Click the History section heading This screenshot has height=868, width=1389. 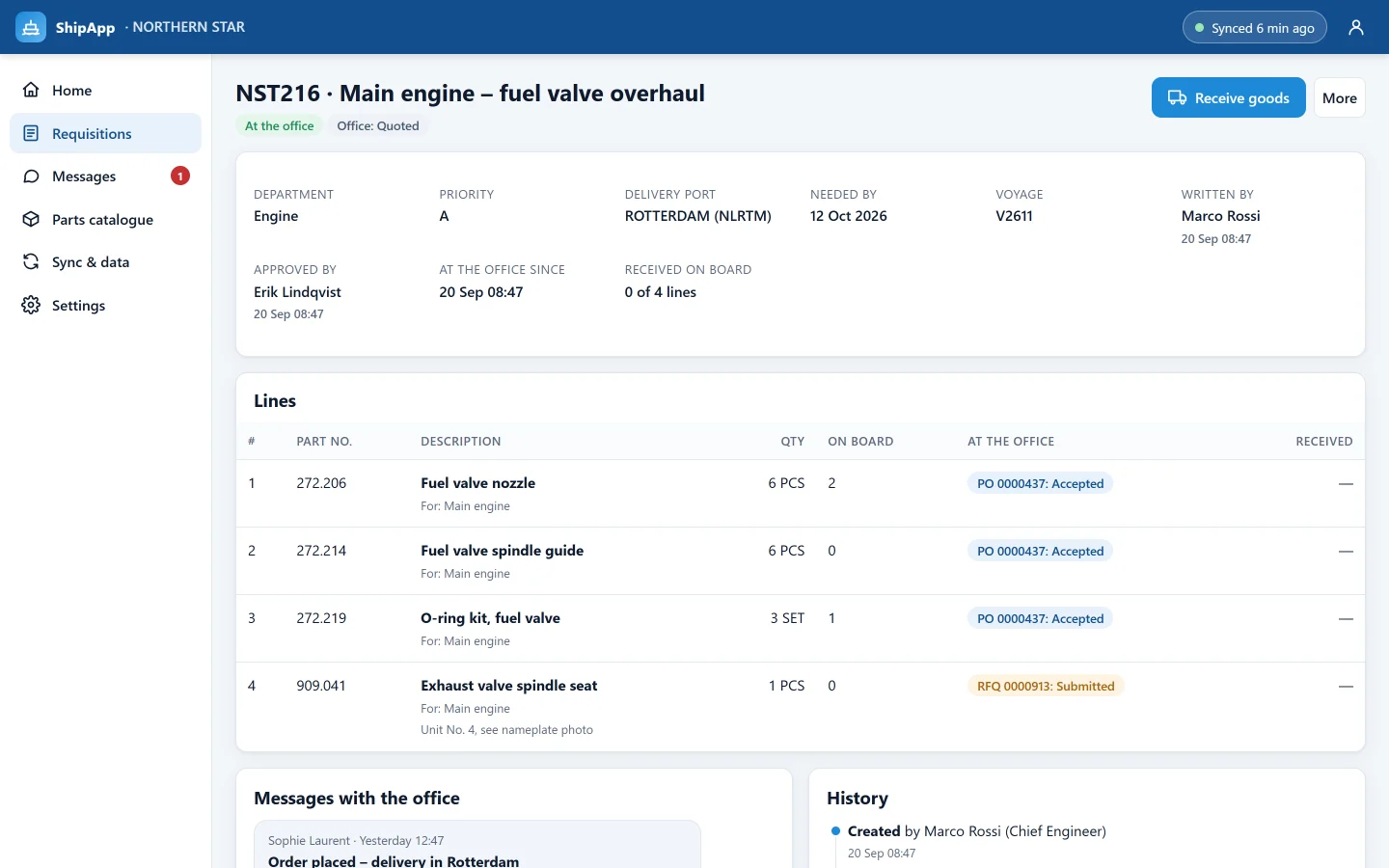(x=858, y=799)
